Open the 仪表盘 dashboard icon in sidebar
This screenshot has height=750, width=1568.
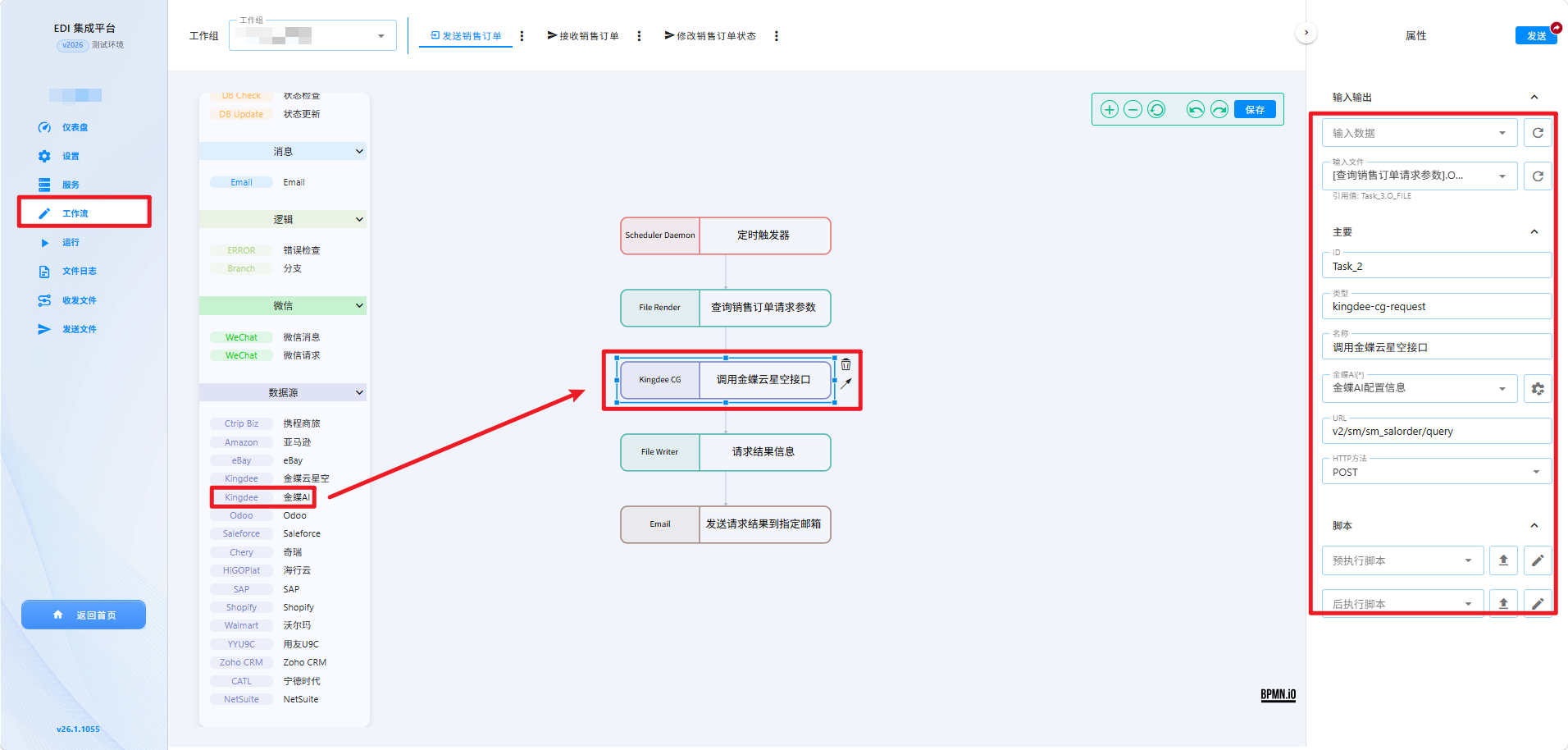(x=44, y=127)
